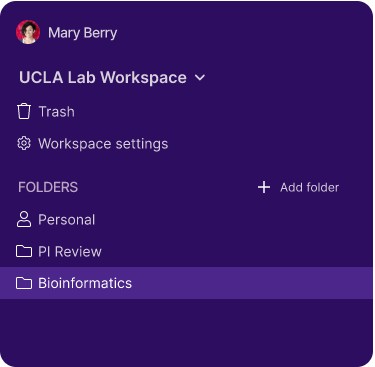
Task: Open the Trash page
Action: click(46, 112)
